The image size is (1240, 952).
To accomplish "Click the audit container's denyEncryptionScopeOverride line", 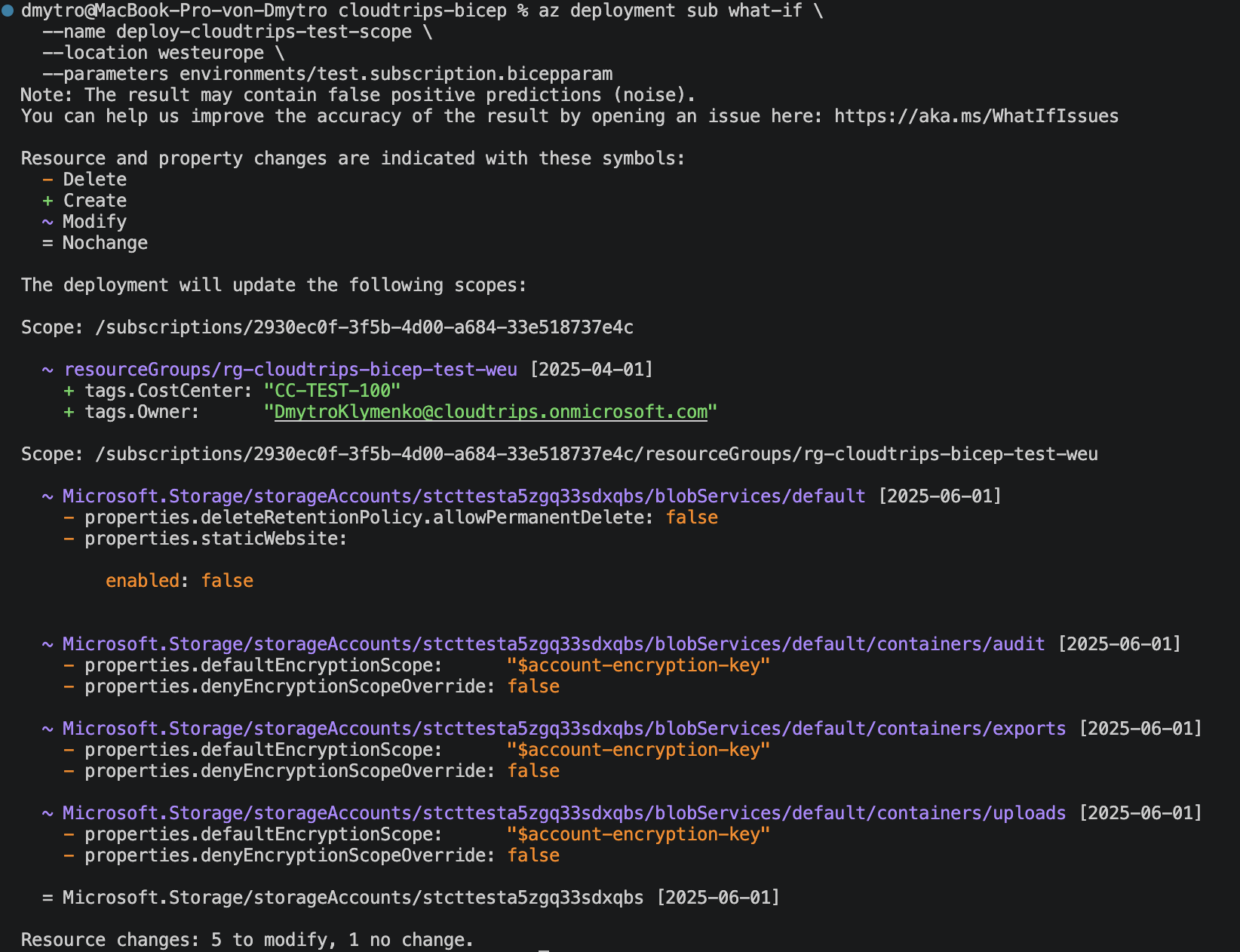I will 312,686.
